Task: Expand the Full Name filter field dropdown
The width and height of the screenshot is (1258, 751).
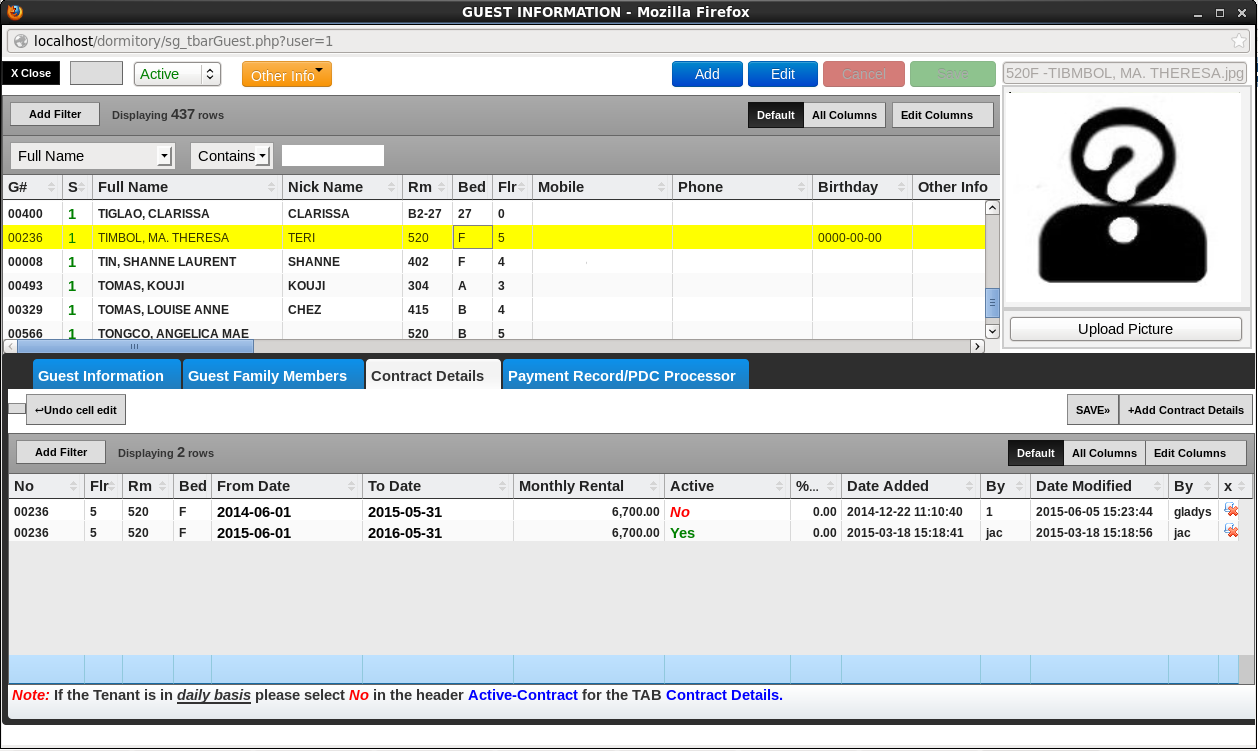Action: pos(164,156)
